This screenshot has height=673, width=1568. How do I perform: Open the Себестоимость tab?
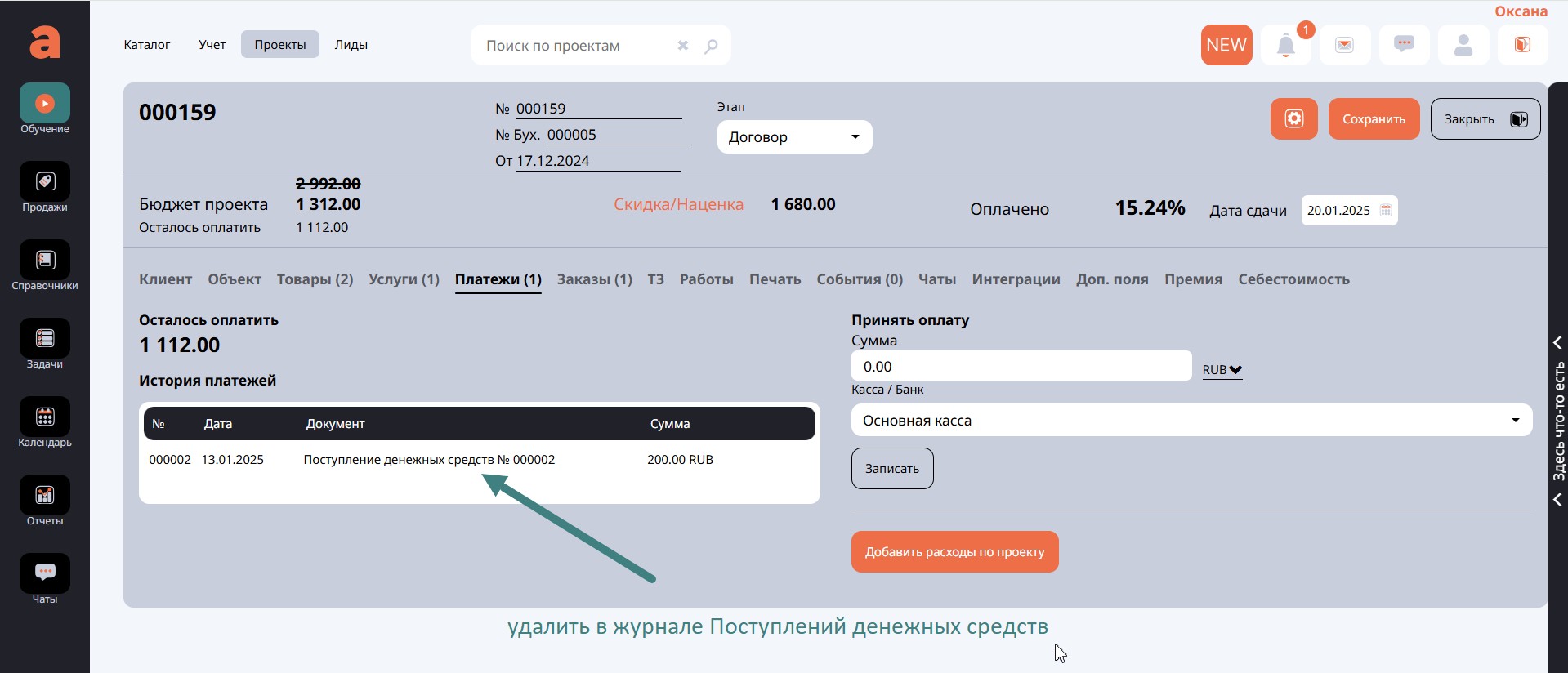pos(1293,279)
